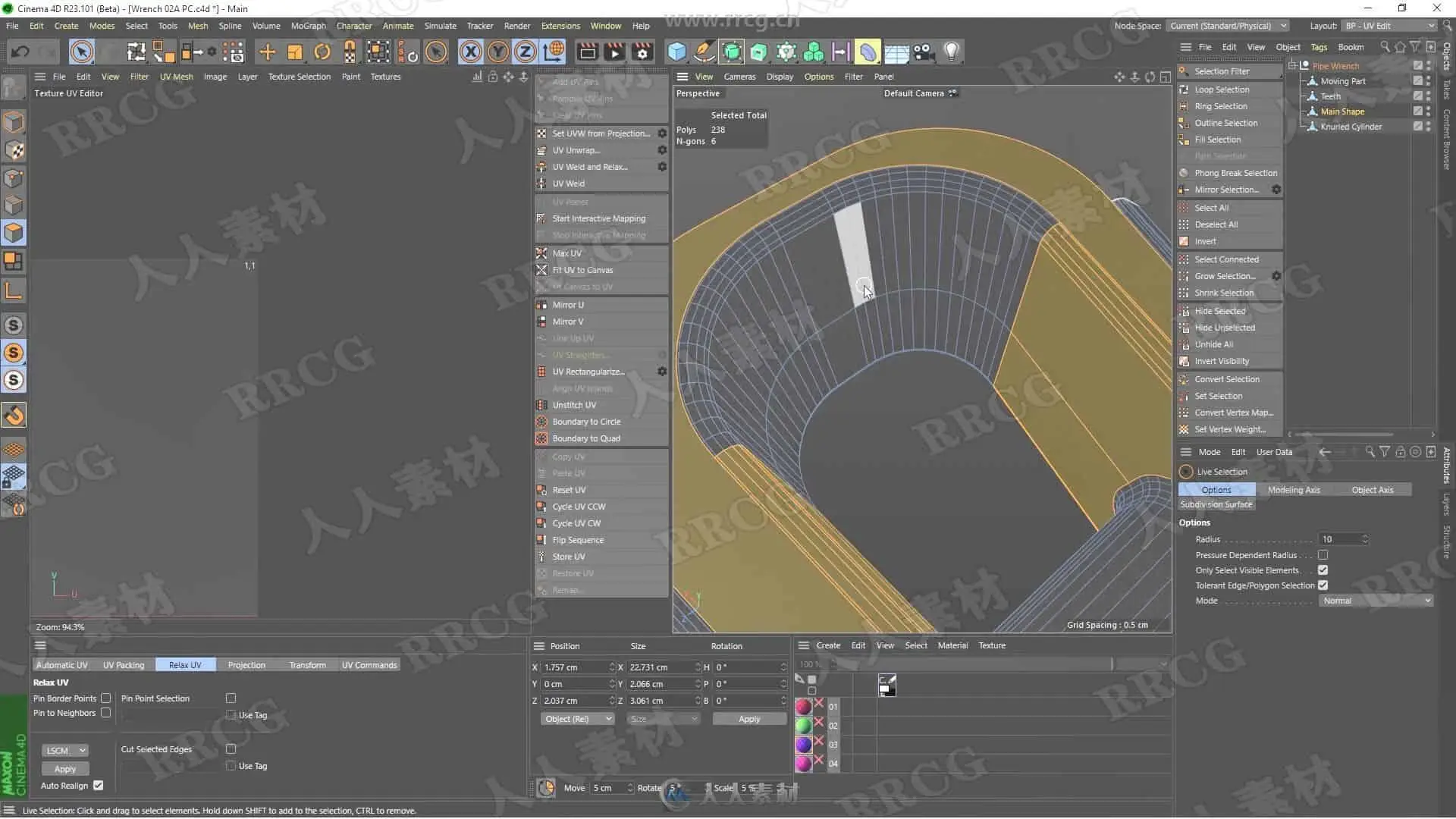Viewport: 1456px width, 819px height.
Task: Open UV Unwrap settings gear
Action: pos(662,150)
